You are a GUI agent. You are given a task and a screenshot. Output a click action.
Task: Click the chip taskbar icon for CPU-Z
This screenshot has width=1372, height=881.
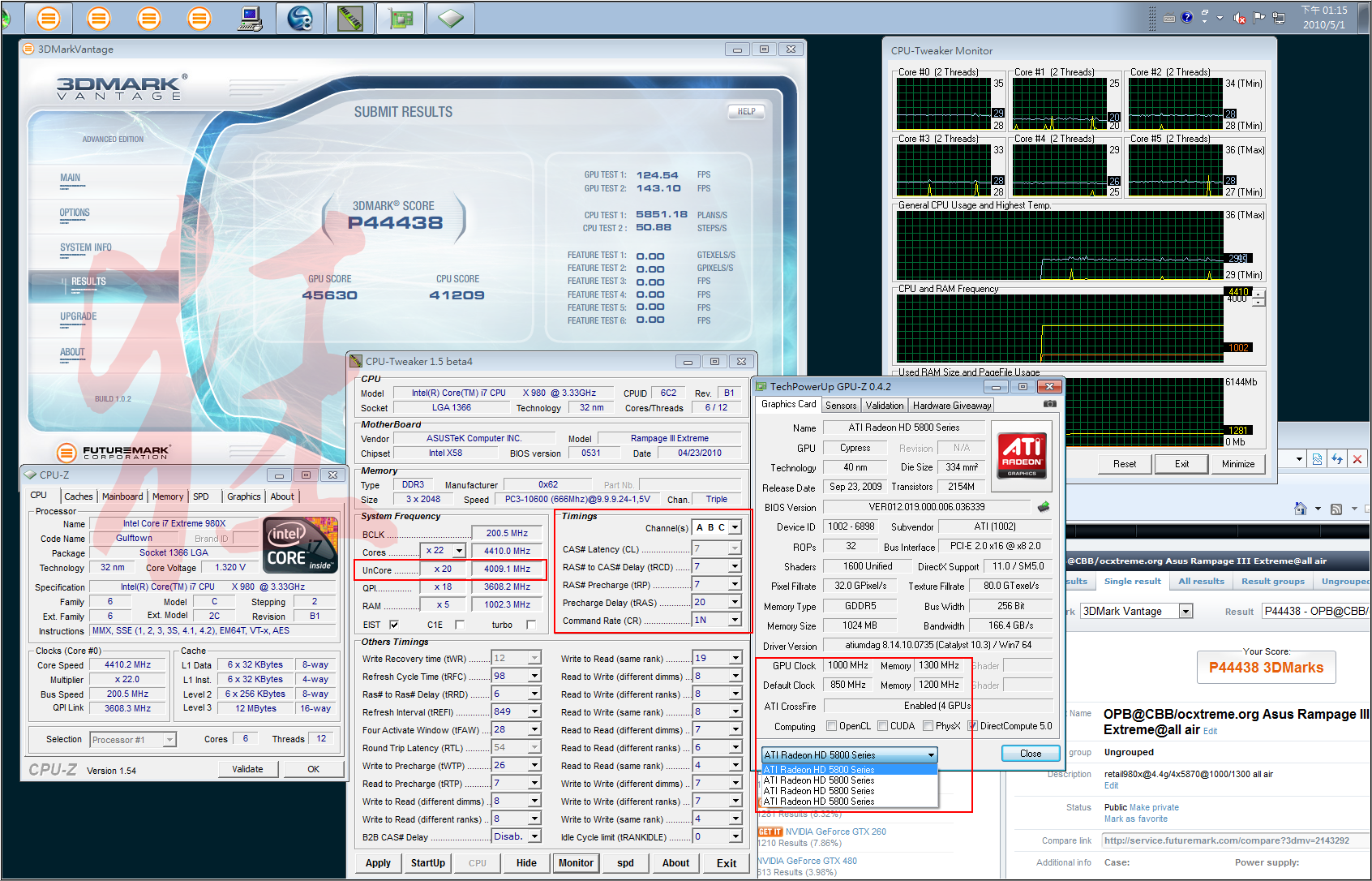[451, 18]
